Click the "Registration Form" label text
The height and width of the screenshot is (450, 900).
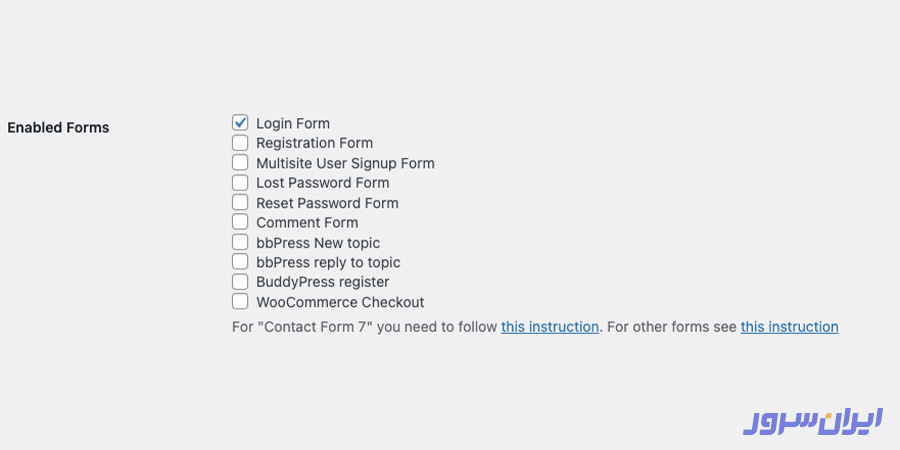[x=314, y=143]
